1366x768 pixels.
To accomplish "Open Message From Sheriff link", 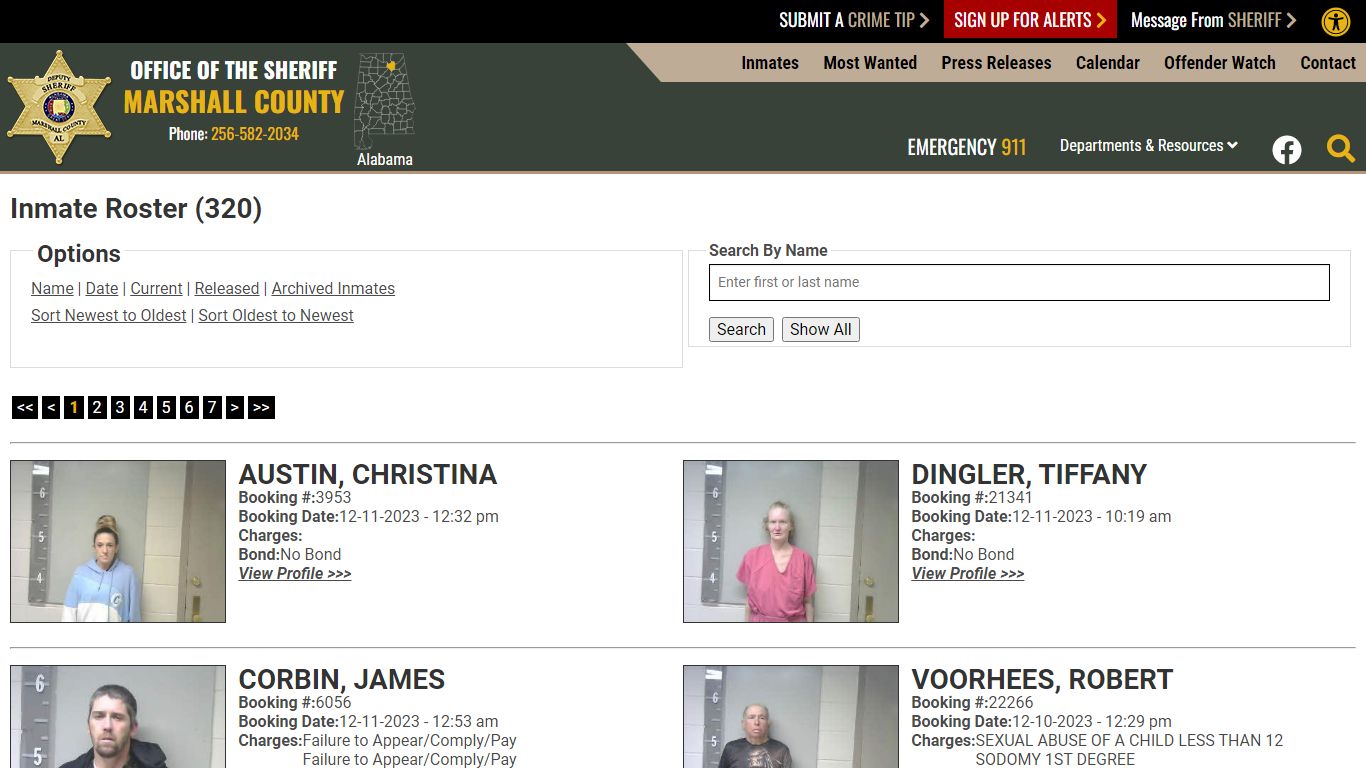I will pyautogui.click(x=1213, y=20).
